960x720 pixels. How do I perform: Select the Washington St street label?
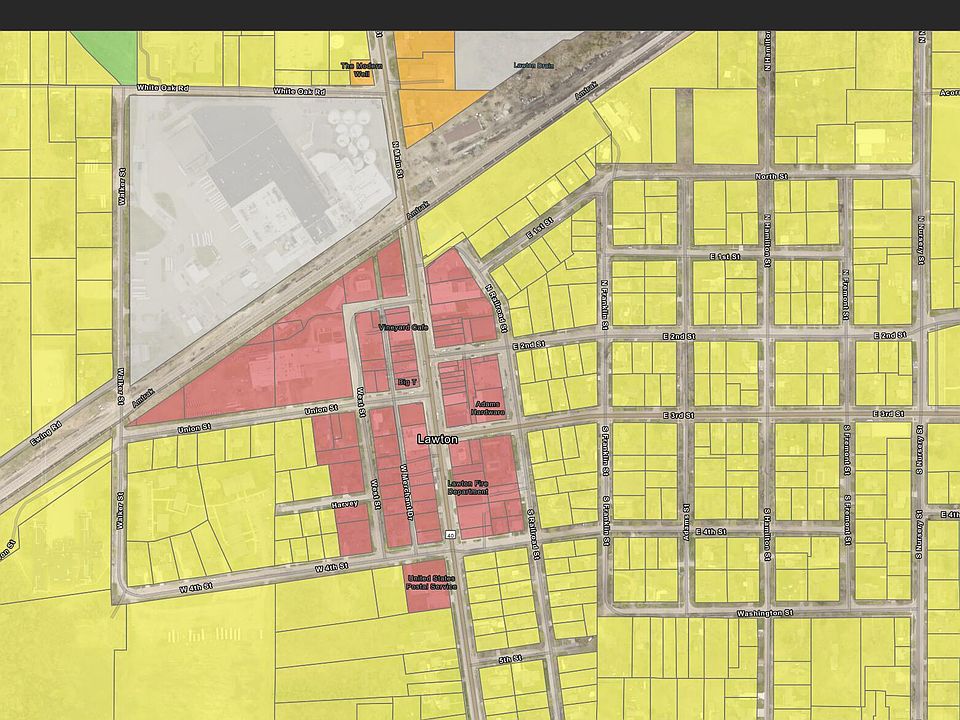pyautogui.click(x=765, y=613)
